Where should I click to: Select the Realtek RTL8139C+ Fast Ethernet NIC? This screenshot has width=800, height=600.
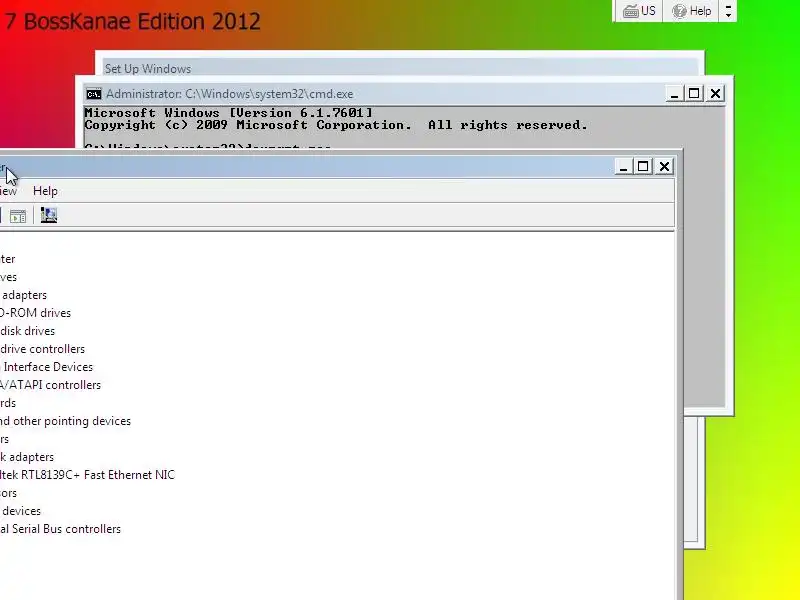87,475
